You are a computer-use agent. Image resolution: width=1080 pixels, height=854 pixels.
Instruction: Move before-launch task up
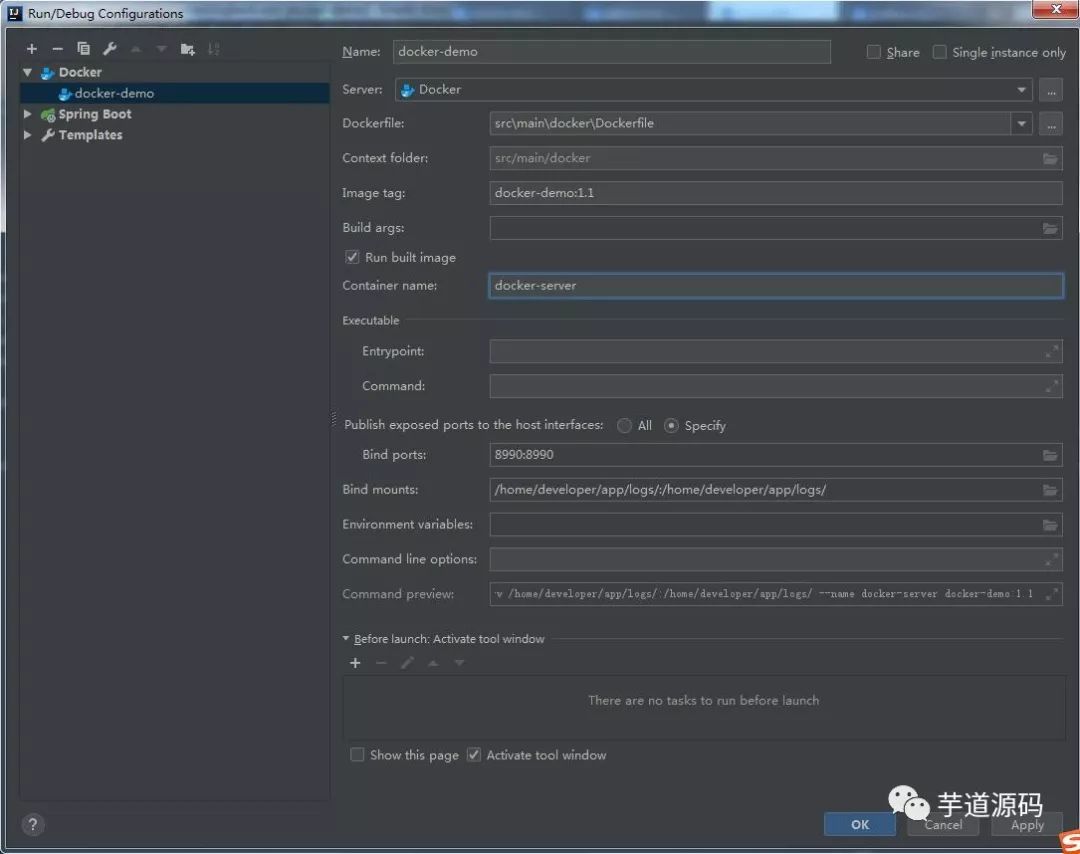pos(433,663)
